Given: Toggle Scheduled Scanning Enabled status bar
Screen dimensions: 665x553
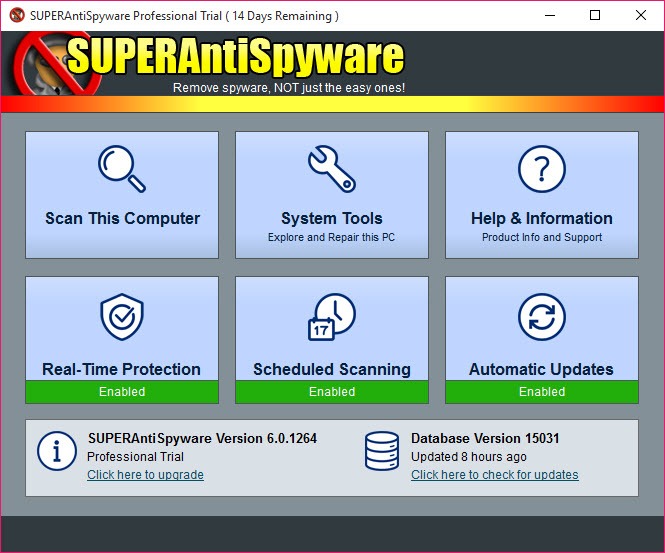Looking at the screenshot, I should (x=331, y=392).
